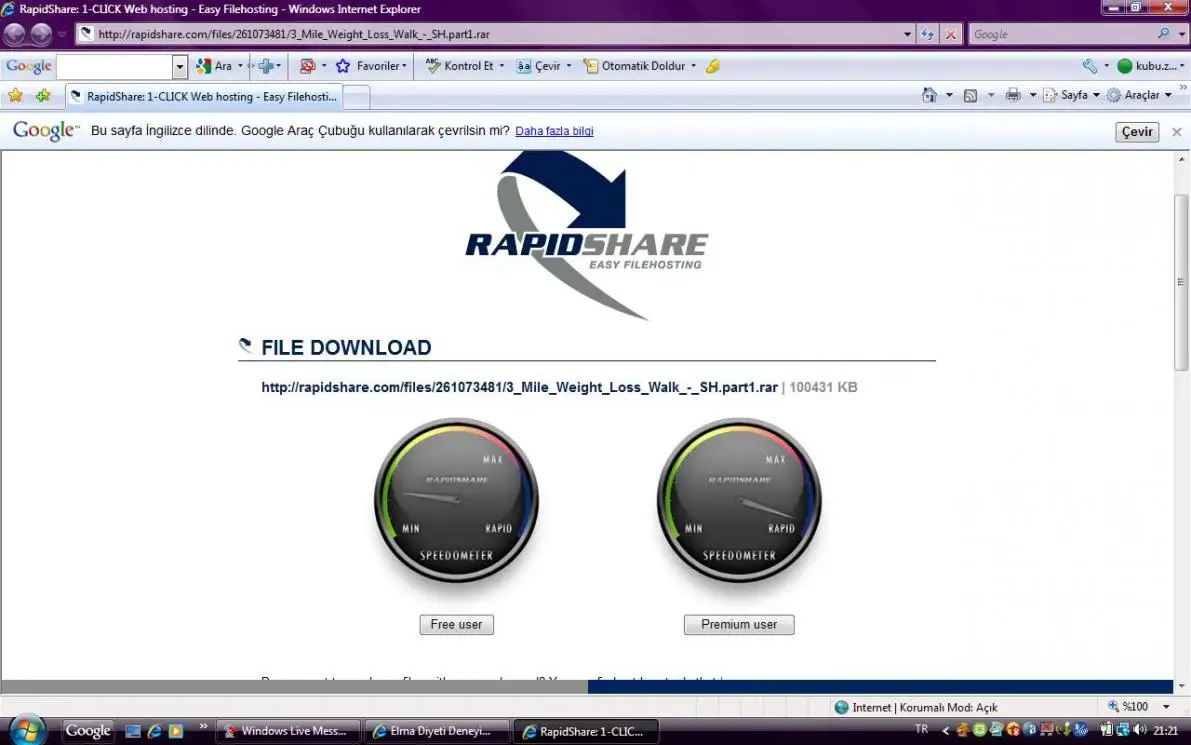Screen dimensions: 1191x745
Task: Click the Google search box in the browser
Action: point(1062,34)
